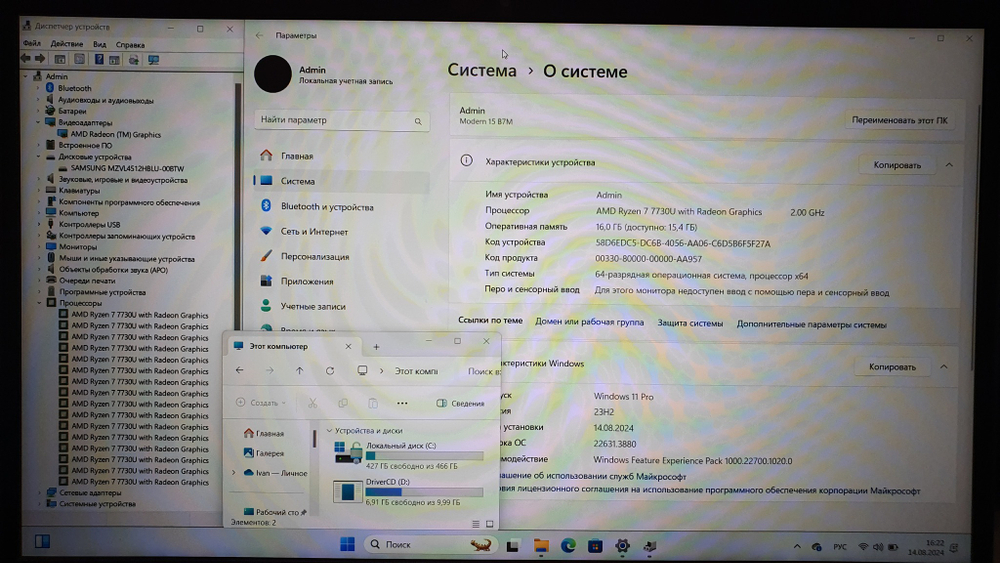
Task: Click Settings gear on taskbar
Action: pyautogui.click(x=622, y=546)
